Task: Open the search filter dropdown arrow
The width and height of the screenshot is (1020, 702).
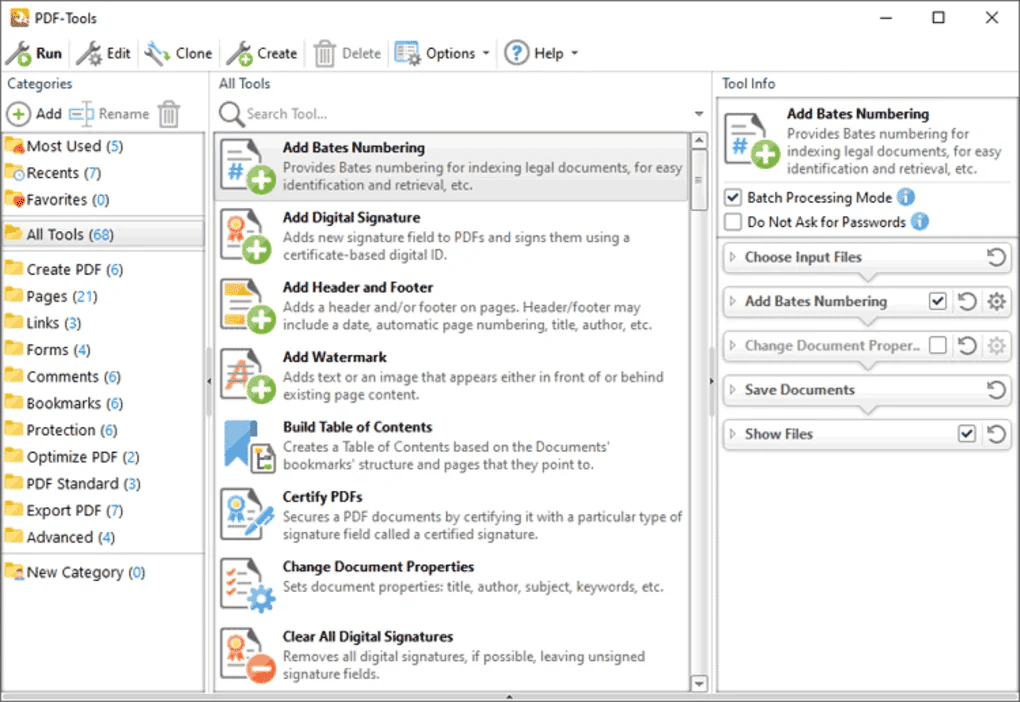Action: coord(699,114)
